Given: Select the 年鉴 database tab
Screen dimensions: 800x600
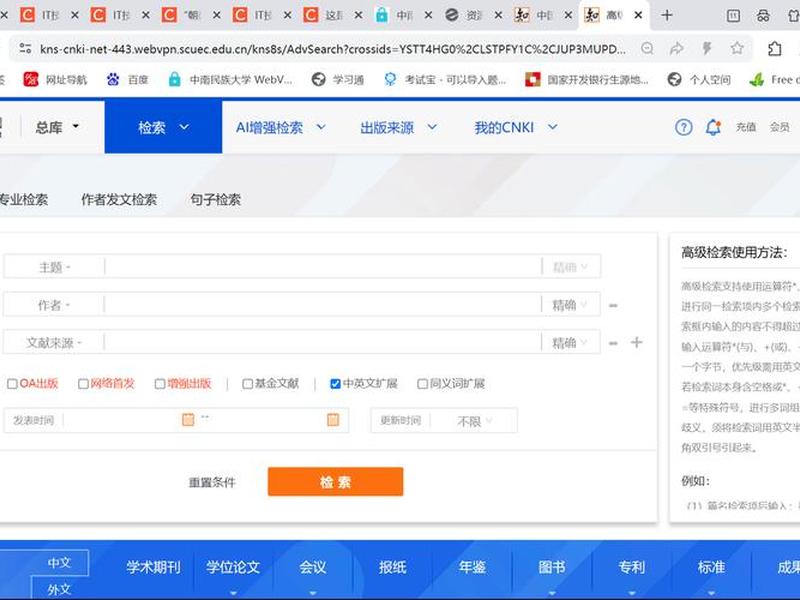Looking at the screenshot, I should click(472, 567).
